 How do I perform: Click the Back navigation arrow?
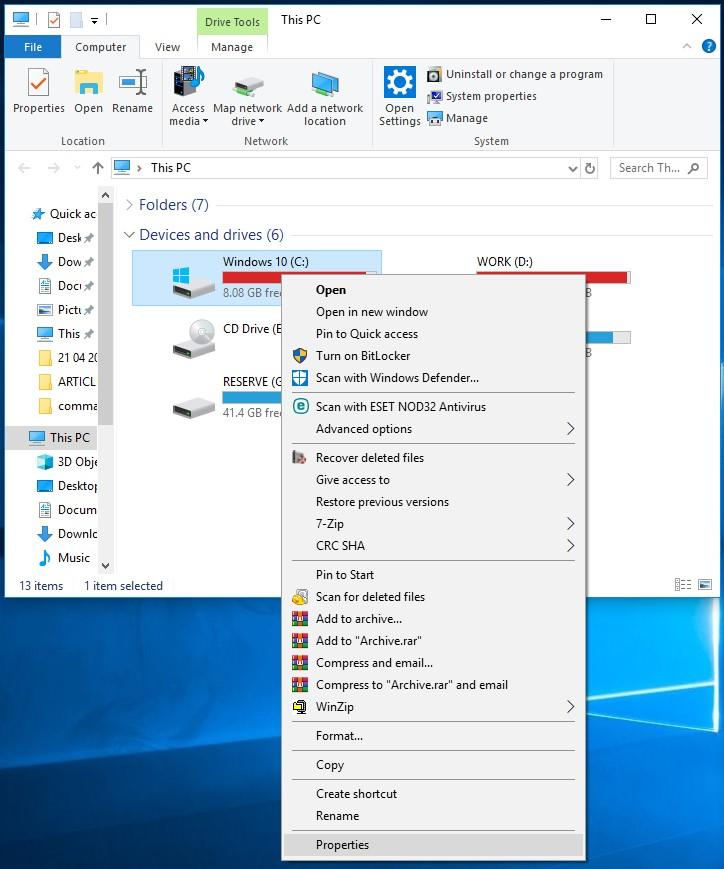pos(24,168)
